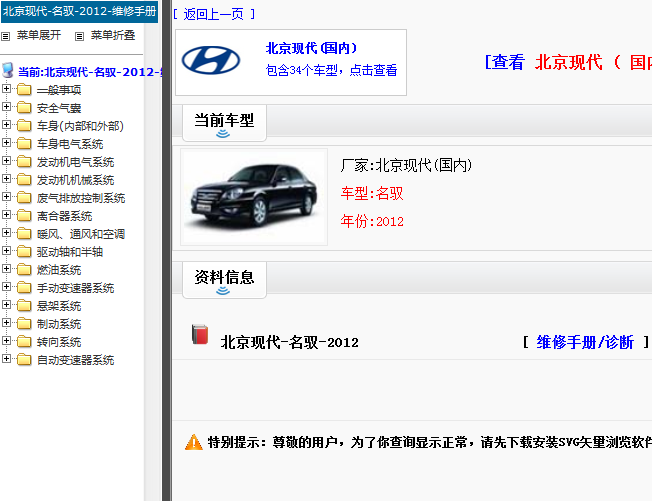Click the folder icon for 离合器系统

(x=24, y=216)
